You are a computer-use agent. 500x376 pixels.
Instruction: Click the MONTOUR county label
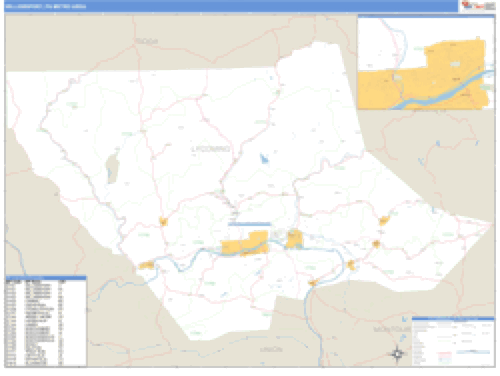[x=392, y=329]
